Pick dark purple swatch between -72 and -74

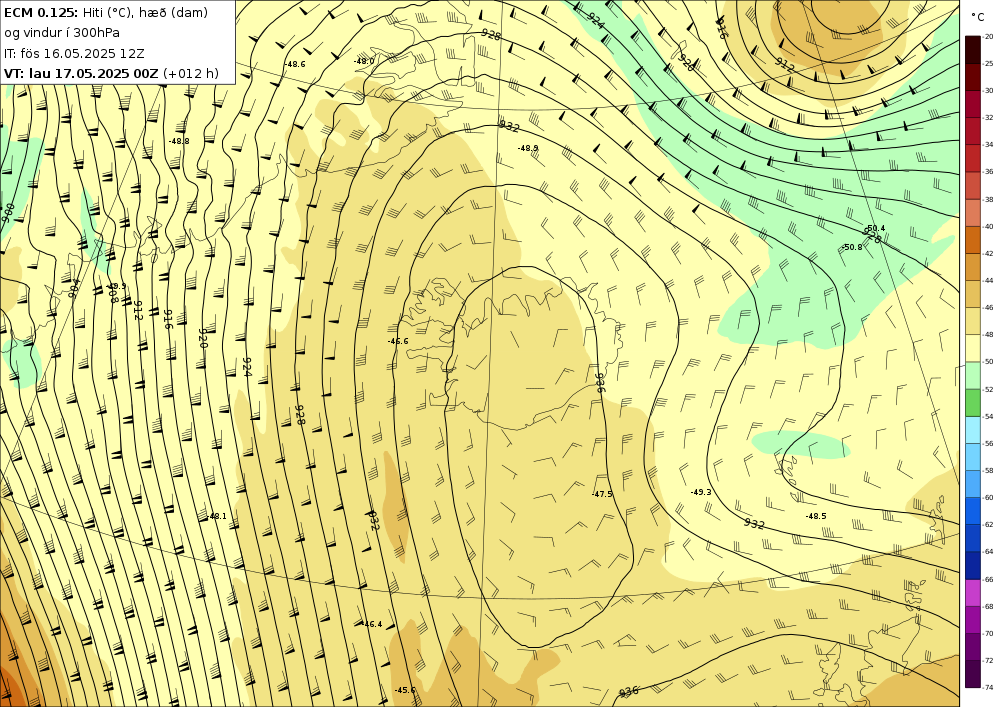click(973, 674)
